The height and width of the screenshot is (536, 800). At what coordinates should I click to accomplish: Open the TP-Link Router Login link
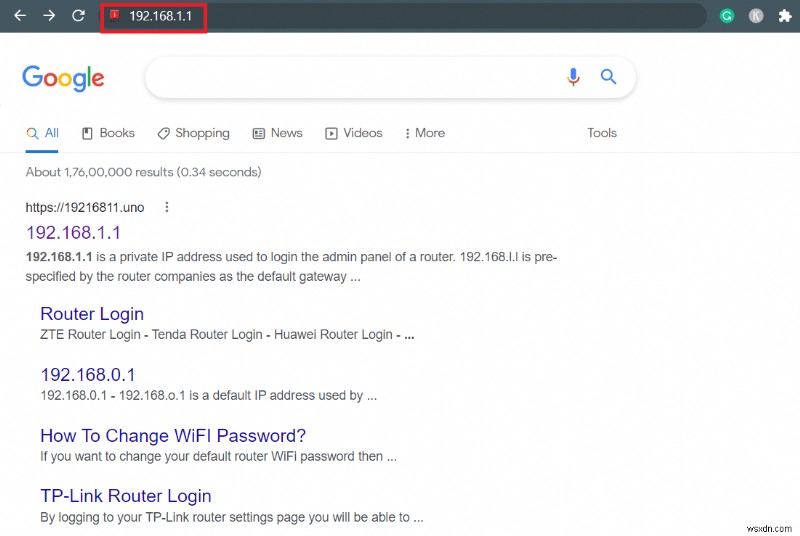click(125, 496)
